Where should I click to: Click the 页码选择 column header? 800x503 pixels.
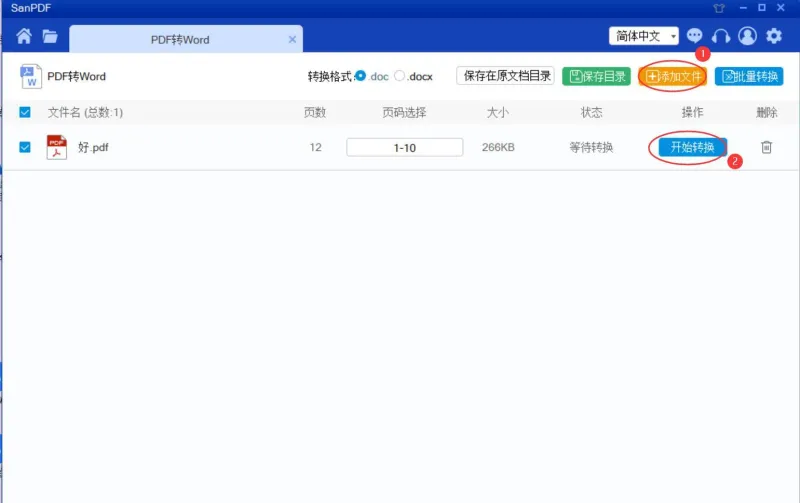[404, 112]
